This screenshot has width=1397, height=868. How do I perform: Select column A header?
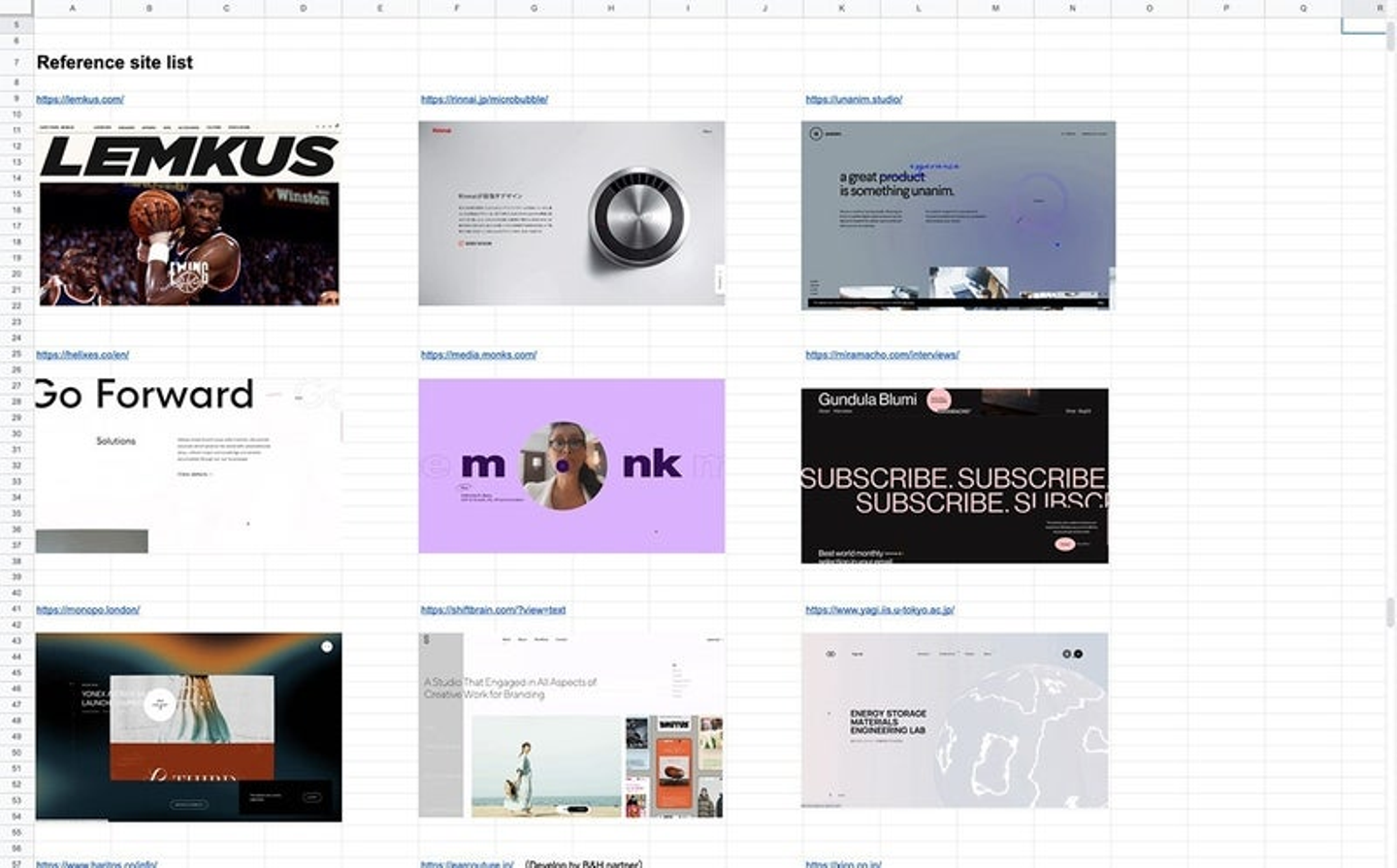point(73,8)
